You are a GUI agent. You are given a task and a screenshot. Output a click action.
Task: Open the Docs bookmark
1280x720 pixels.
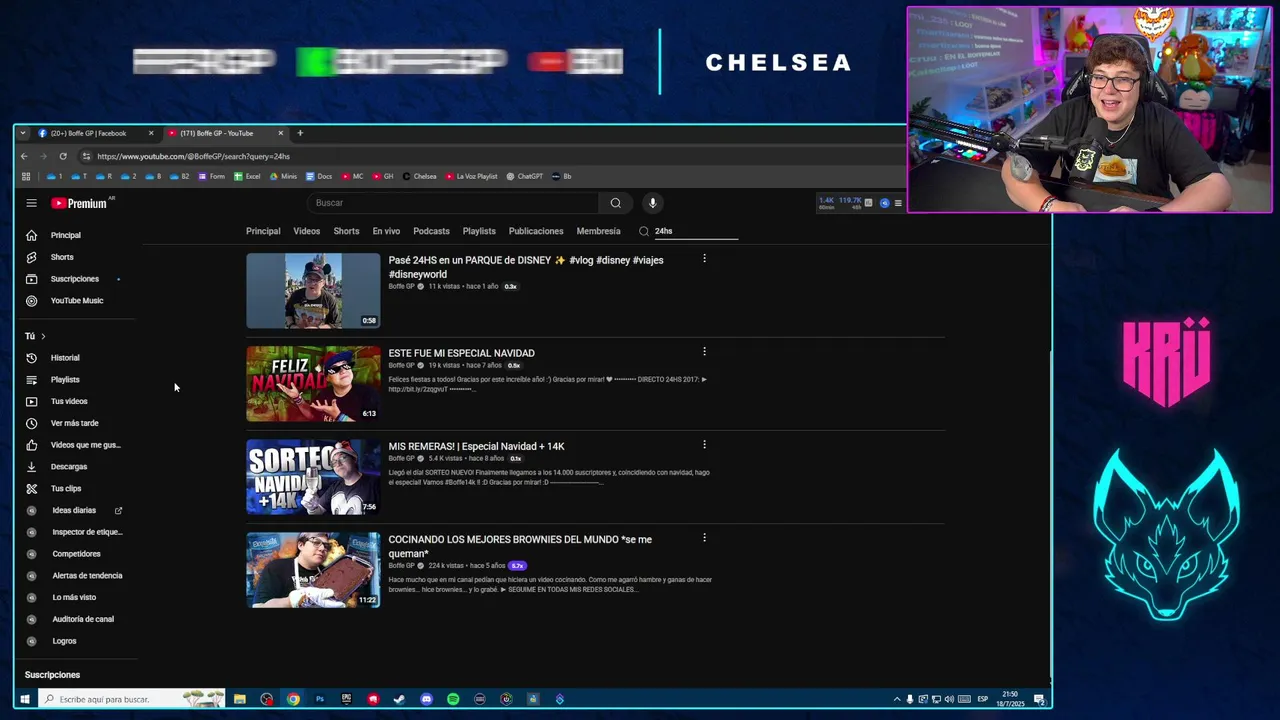319,176
